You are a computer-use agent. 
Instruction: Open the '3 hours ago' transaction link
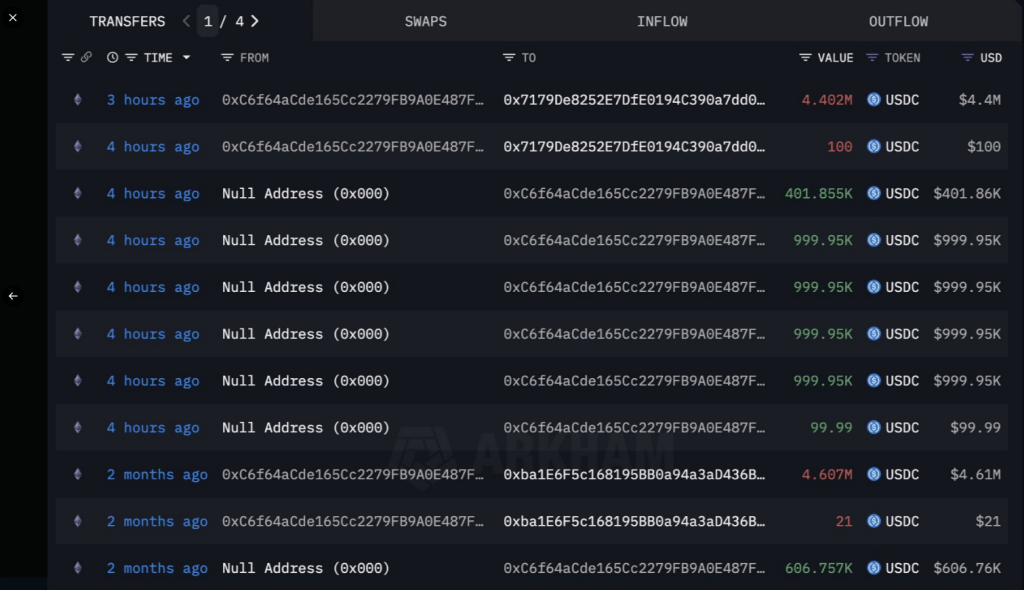(x=153, y=100)
